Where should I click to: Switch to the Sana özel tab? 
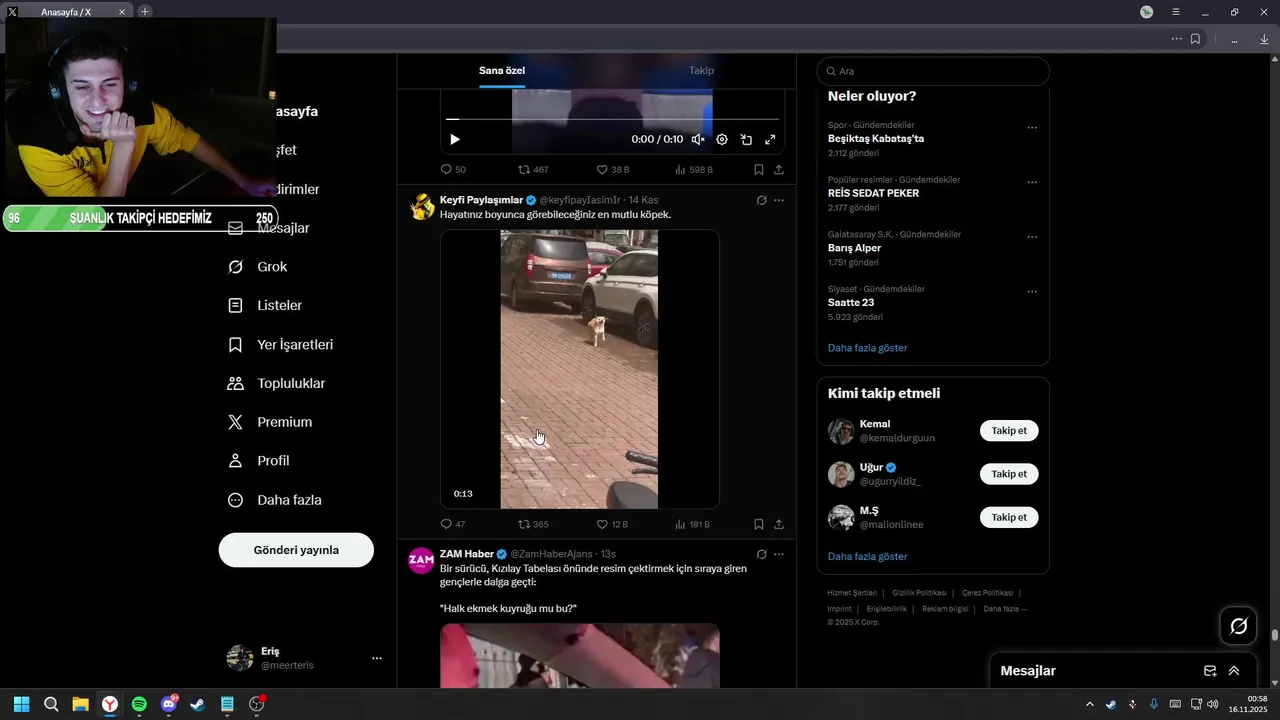(x=502, y=71)
